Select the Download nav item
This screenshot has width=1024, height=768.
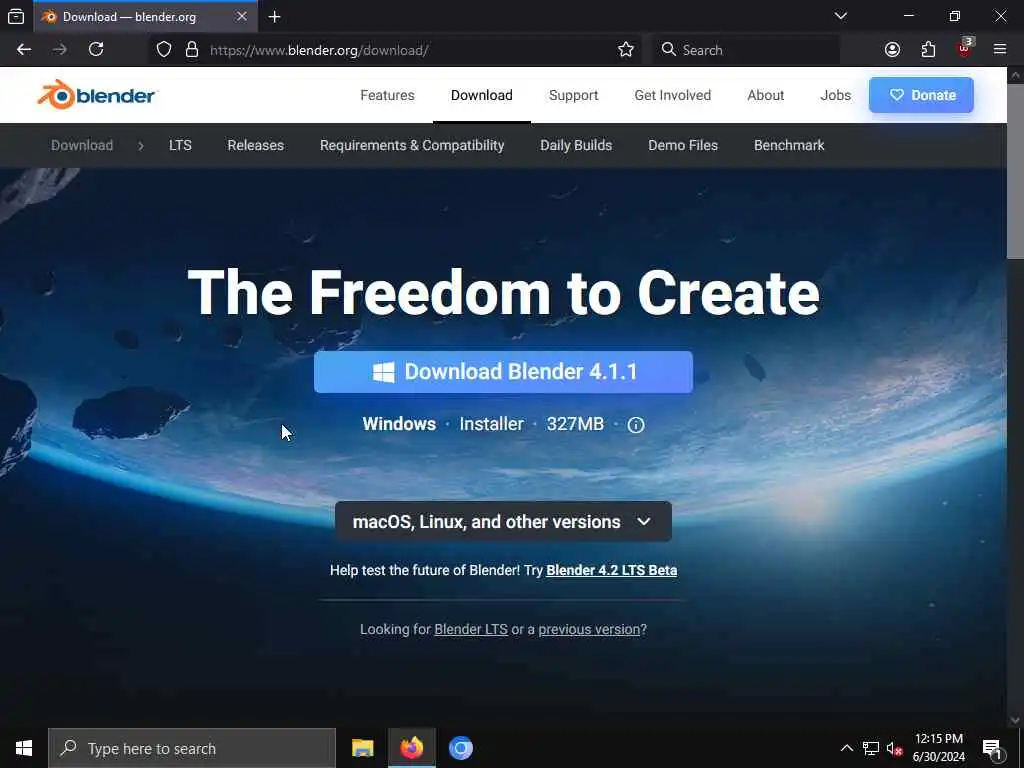pos(481,95)
